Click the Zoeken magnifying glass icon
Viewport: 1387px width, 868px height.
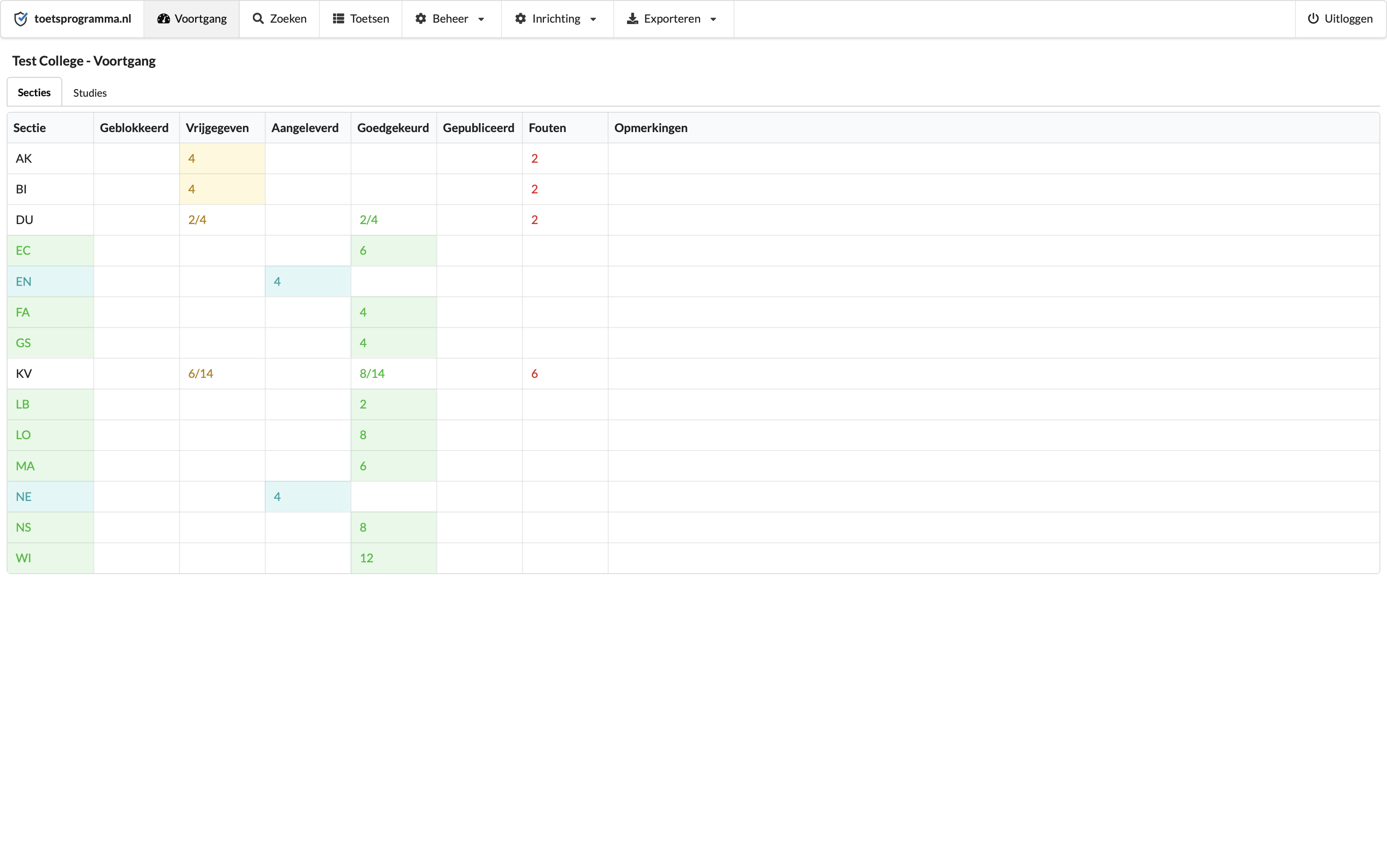[x=259, y=19]
